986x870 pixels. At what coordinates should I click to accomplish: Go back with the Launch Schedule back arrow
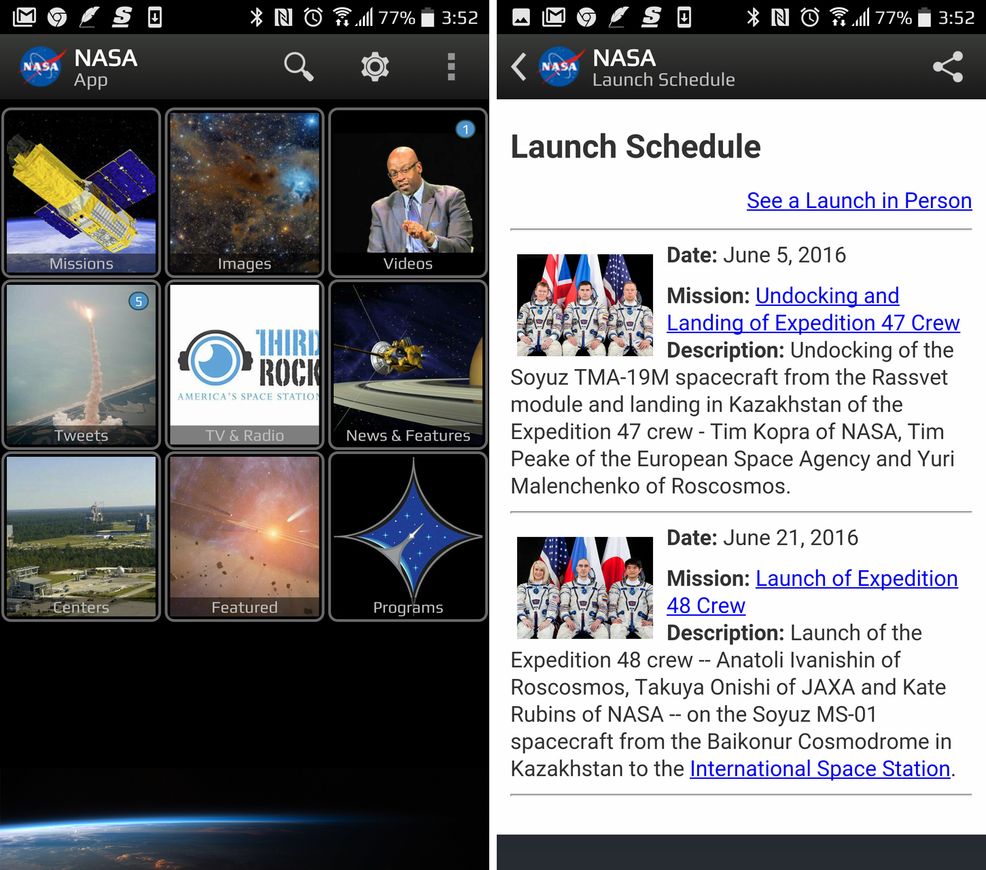[x=518, y=67]
